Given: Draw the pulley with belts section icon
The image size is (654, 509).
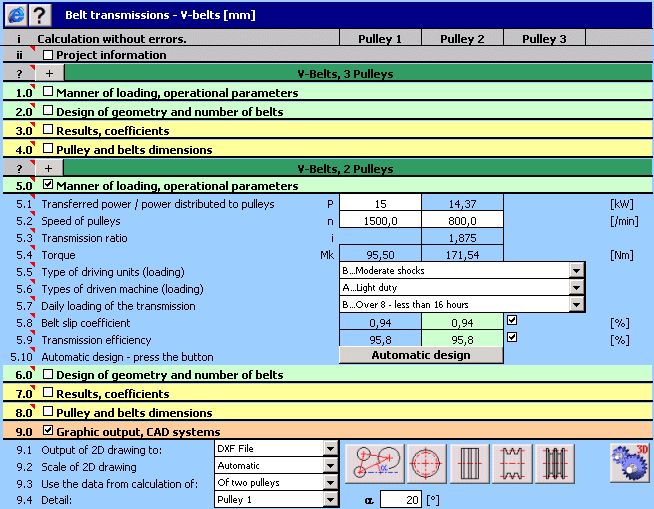Looking at the screenshot, I should (x=554, y=464).
